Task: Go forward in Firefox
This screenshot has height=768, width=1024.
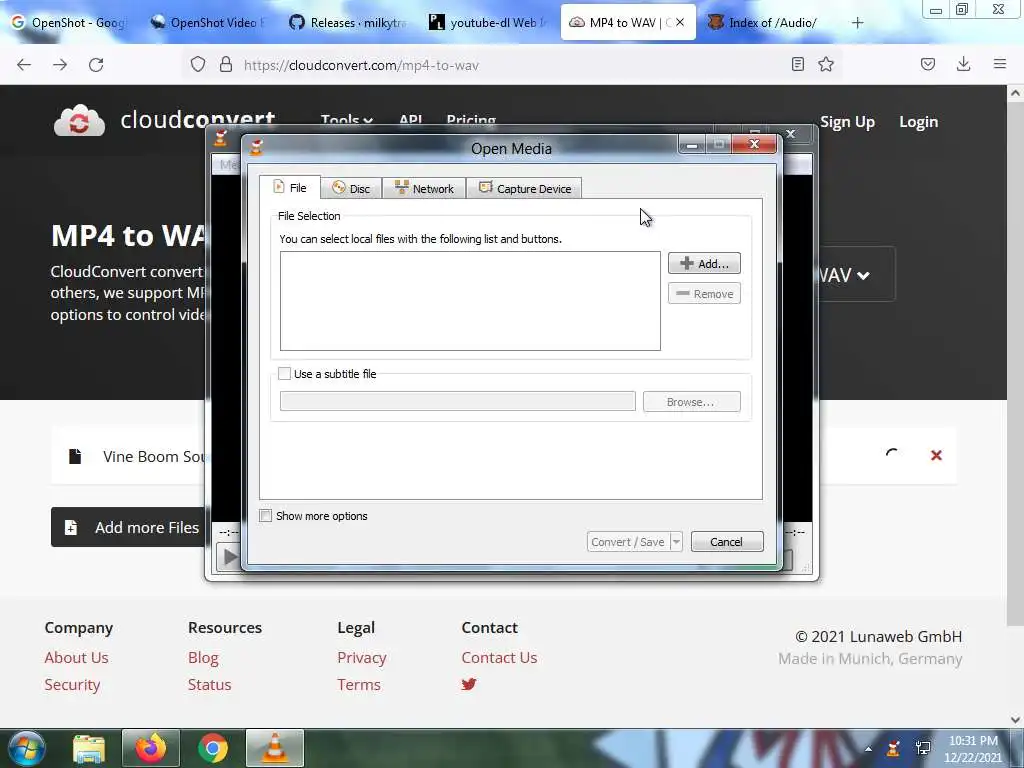Action: pyautogui.click(x=60, y=65)
